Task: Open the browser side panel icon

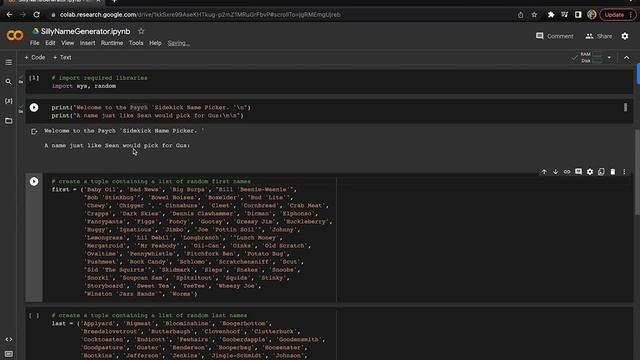Action: tap(578, 15)
